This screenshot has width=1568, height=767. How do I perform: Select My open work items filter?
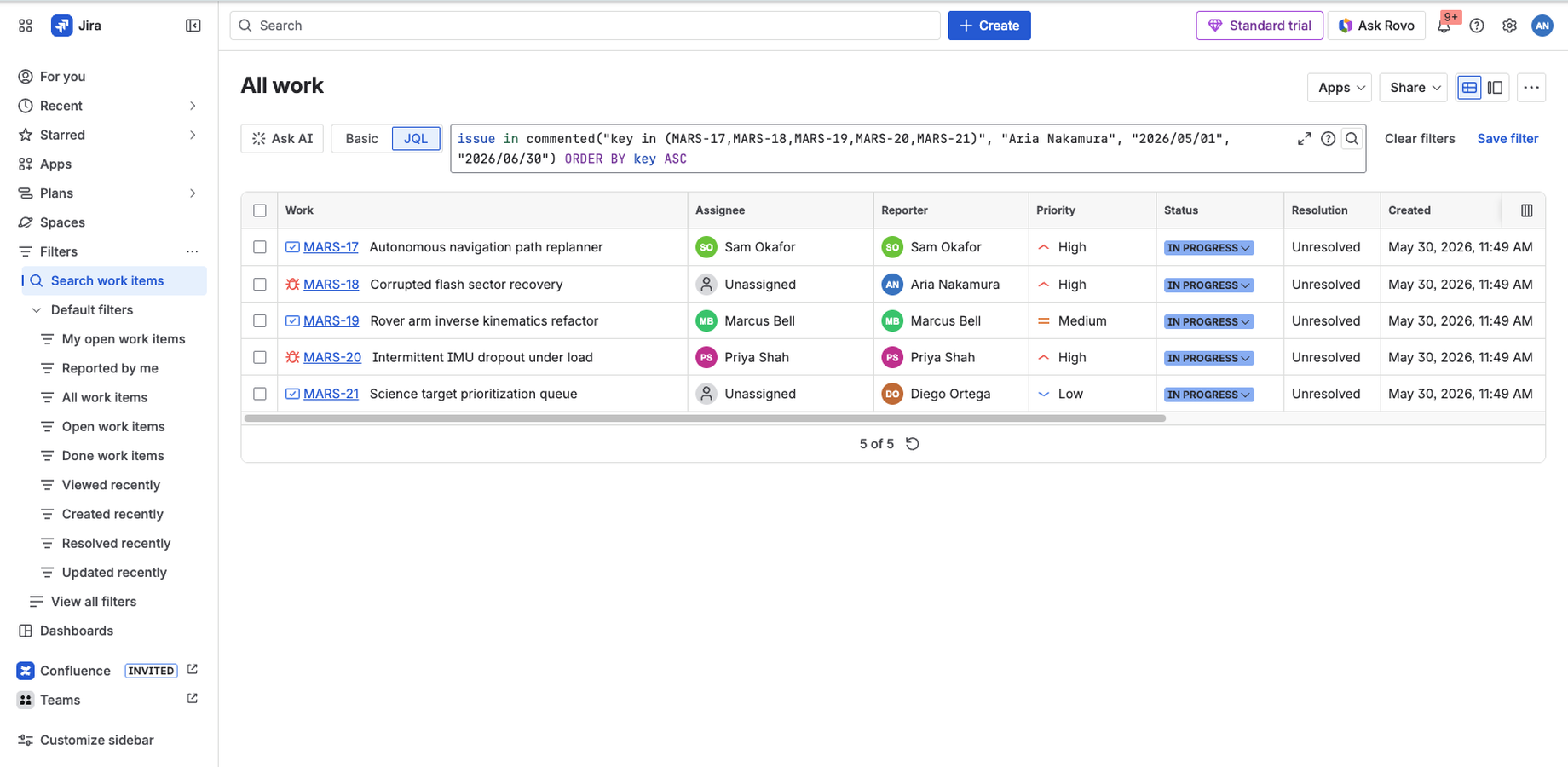(x=123, y=339)
